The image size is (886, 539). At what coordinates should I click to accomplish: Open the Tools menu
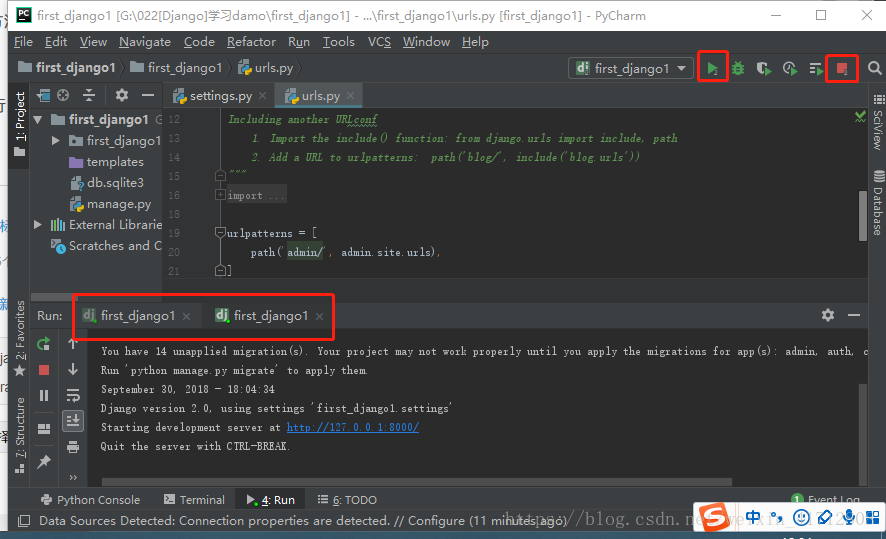pyautogui.click(x=338, y=42)
